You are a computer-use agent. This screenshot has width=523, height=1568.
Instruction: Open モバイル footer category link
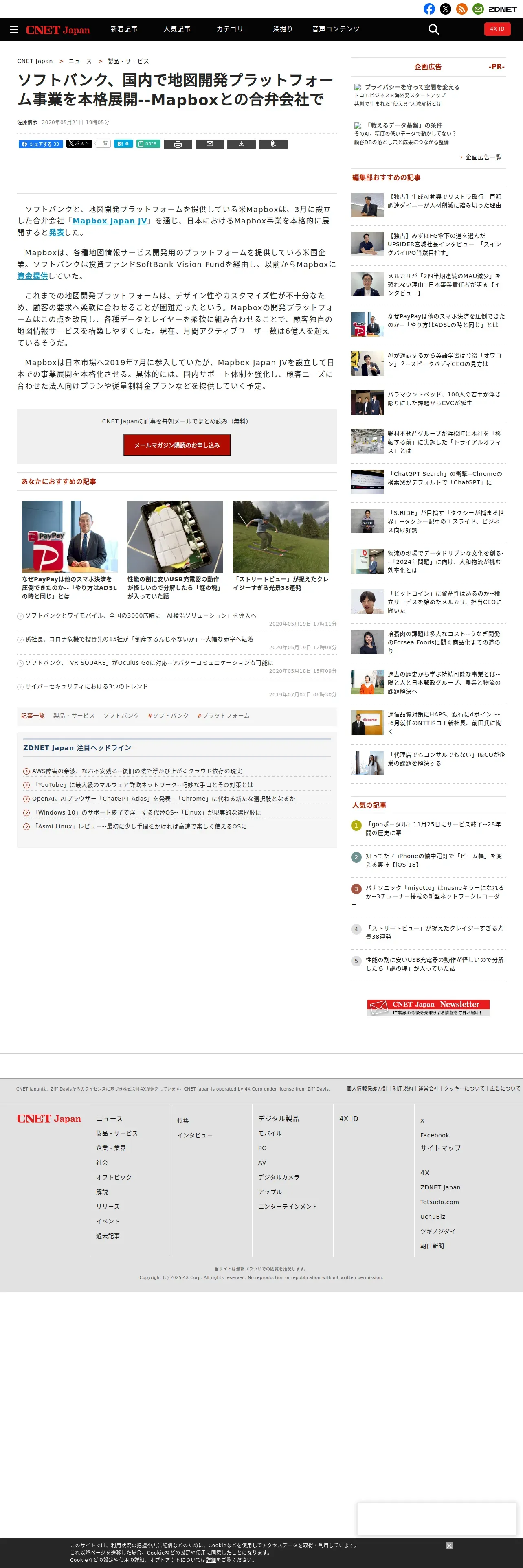coord(270,1133)
